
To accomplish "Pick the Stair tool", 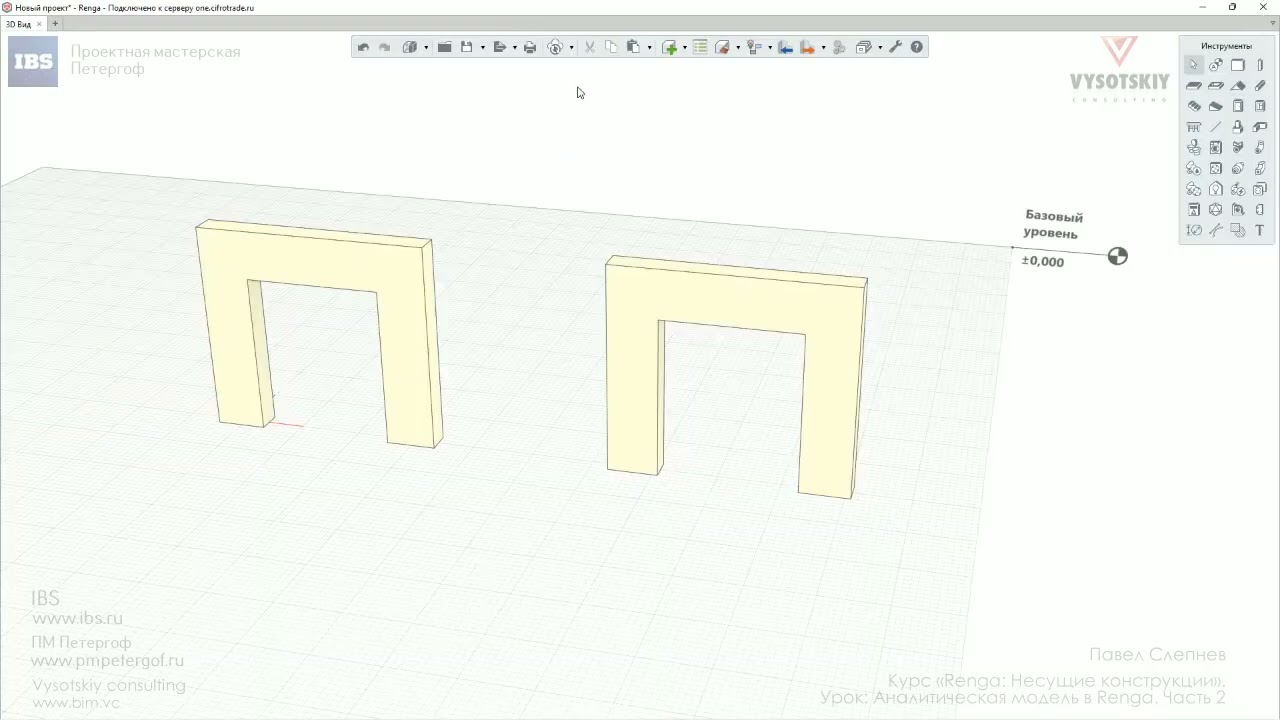I will [1194, 106].
